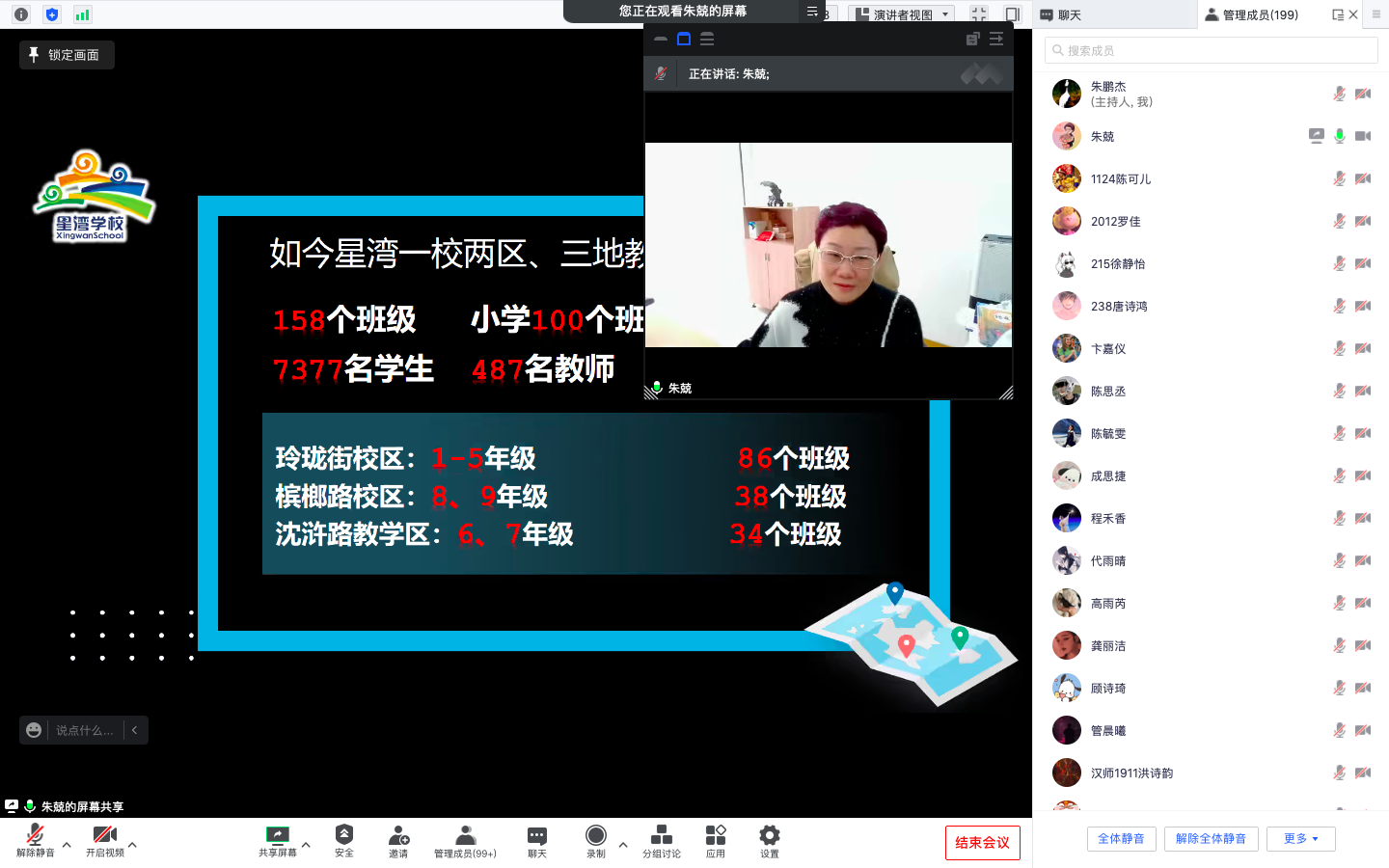This screenshot has height=868, width=1389.
Task: Open Settings (设置) gear icon
Action: 769,836
